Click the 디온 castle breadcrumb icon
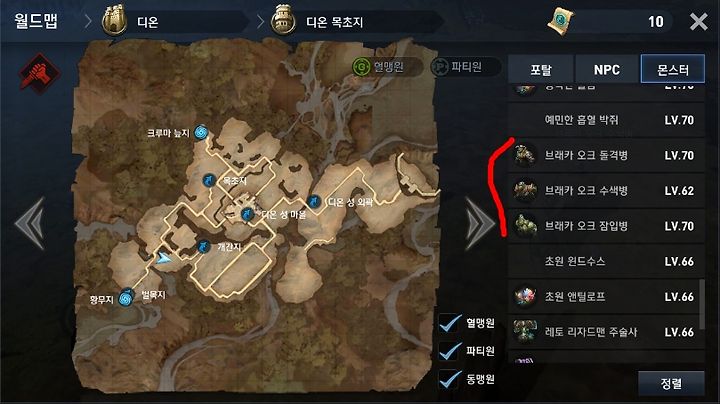Viewport: 720px width, 404px height. tap(114, 20)
